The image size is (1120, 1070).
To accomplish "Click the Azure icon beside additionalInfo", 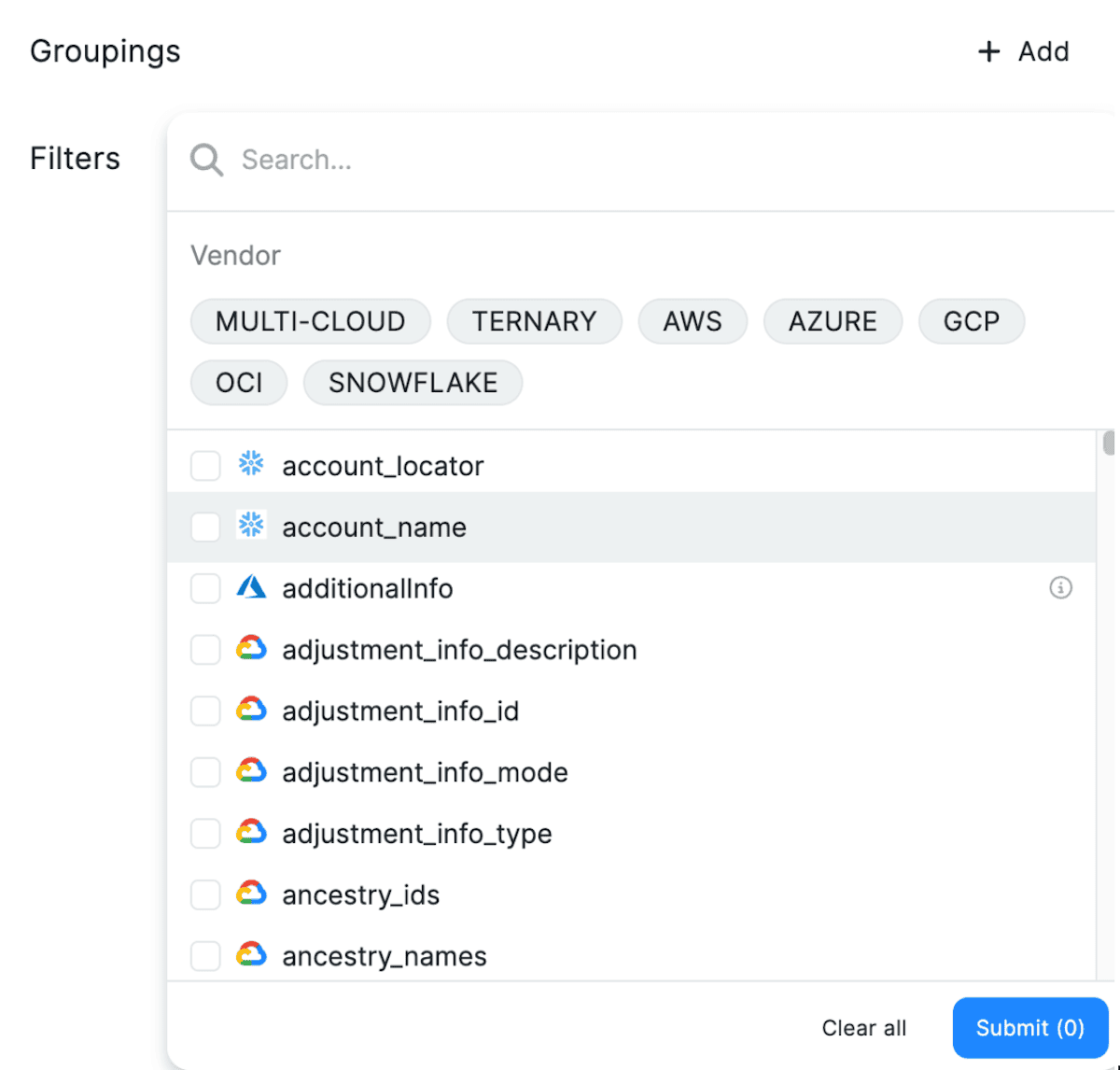I will pos(252,588).
